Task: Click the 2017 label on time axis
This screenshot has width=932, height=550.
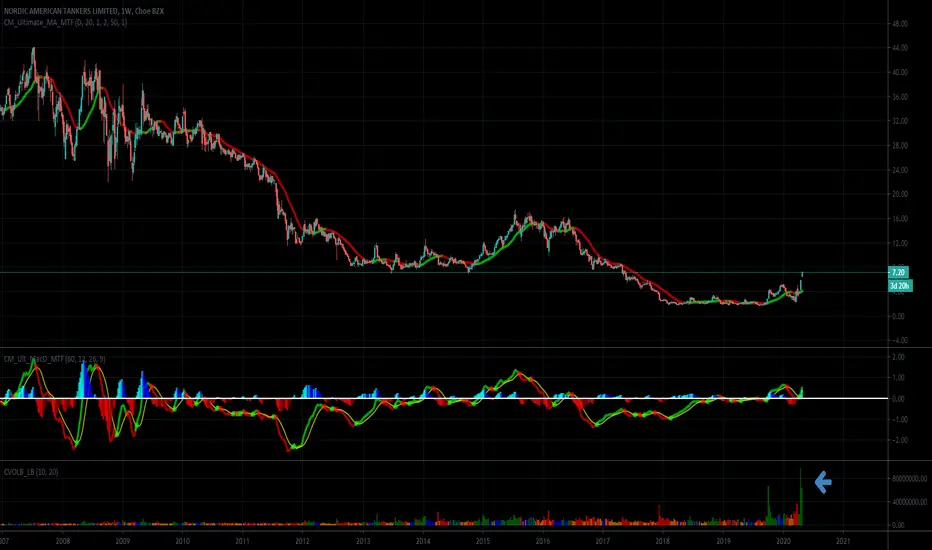Action: pyautogui.click(x=603, y=541)
